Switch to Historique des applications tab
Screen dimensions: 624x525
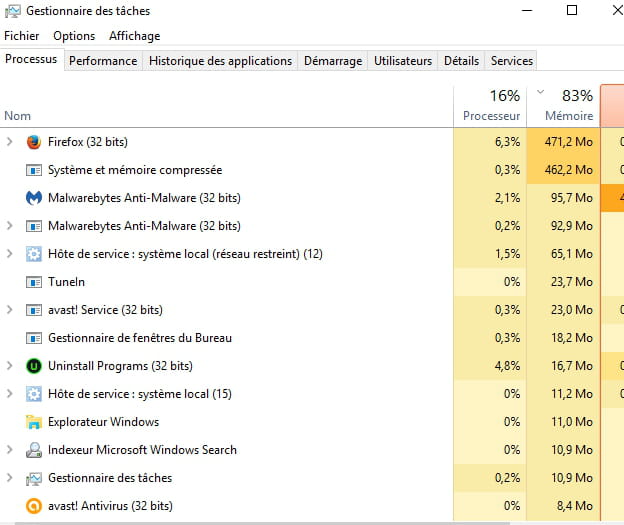click(220, 61)
